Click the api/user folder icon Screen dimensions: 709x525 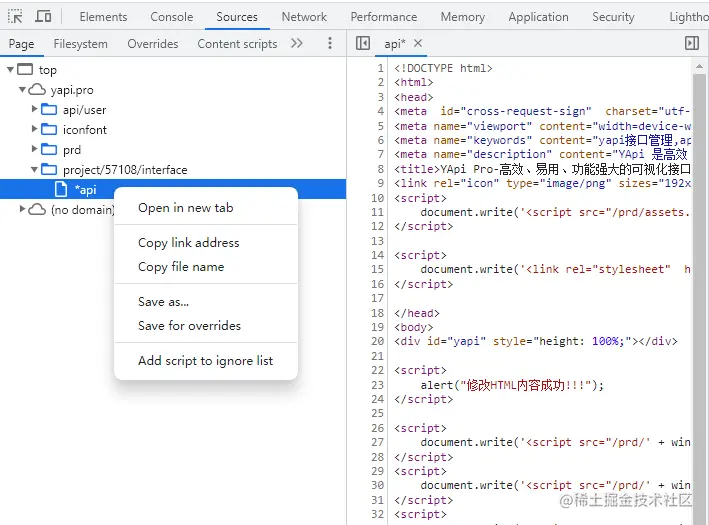pyautogui.click(x=49, y=109)
